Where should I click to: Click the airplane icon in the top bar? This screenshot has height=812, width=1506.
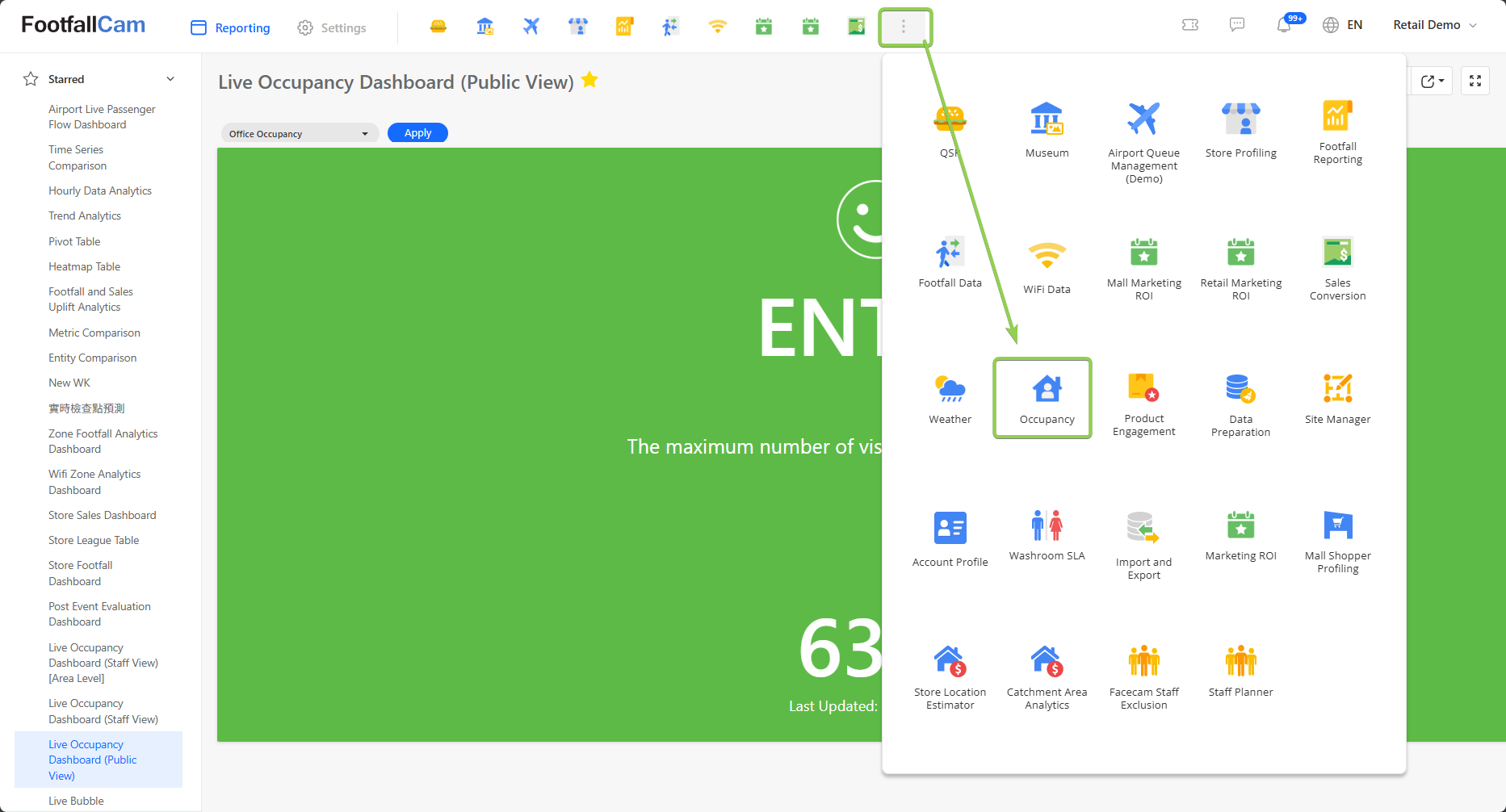(x=531, y=27)
